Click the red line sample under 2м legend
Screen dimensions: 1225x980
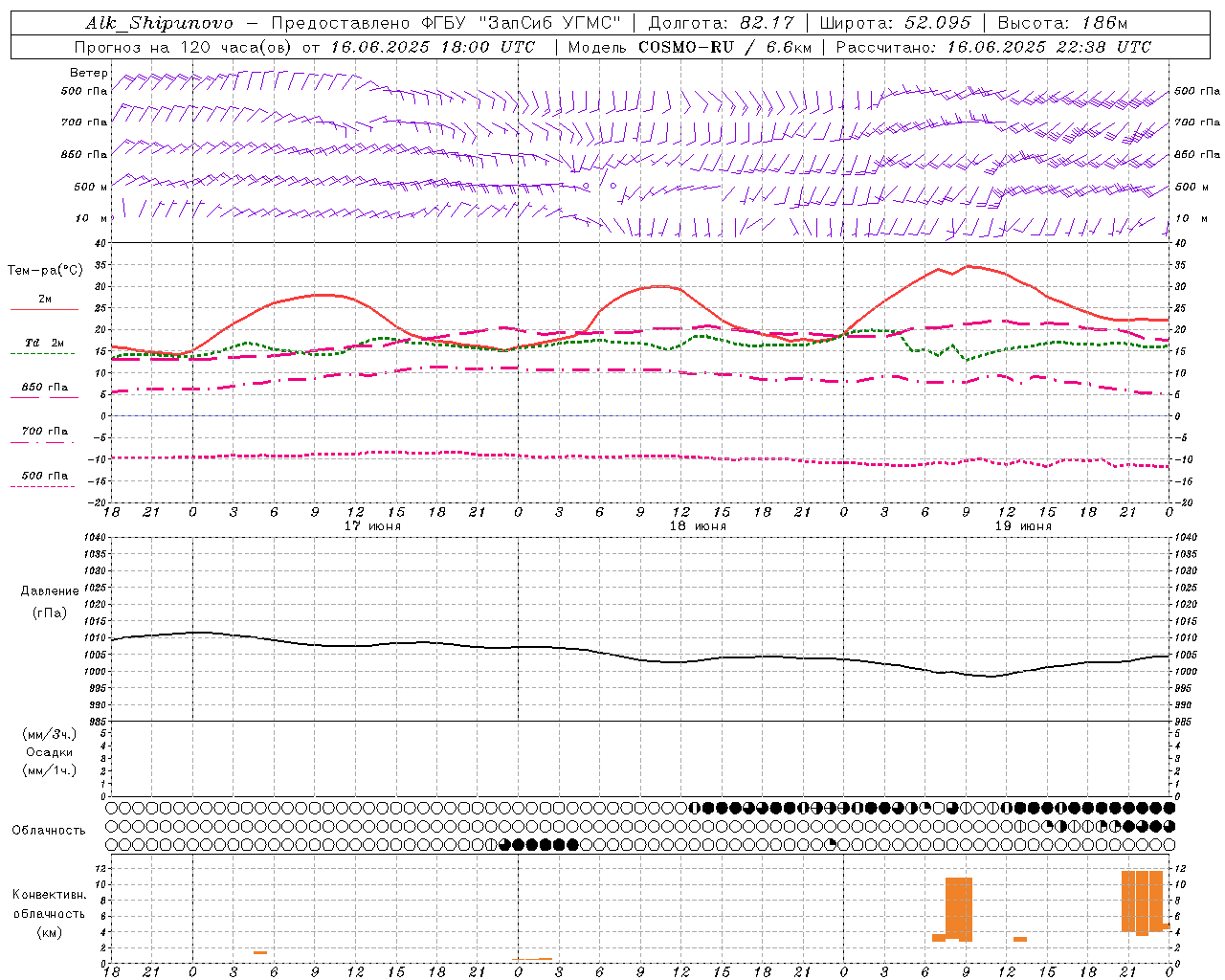click(44, 310)
